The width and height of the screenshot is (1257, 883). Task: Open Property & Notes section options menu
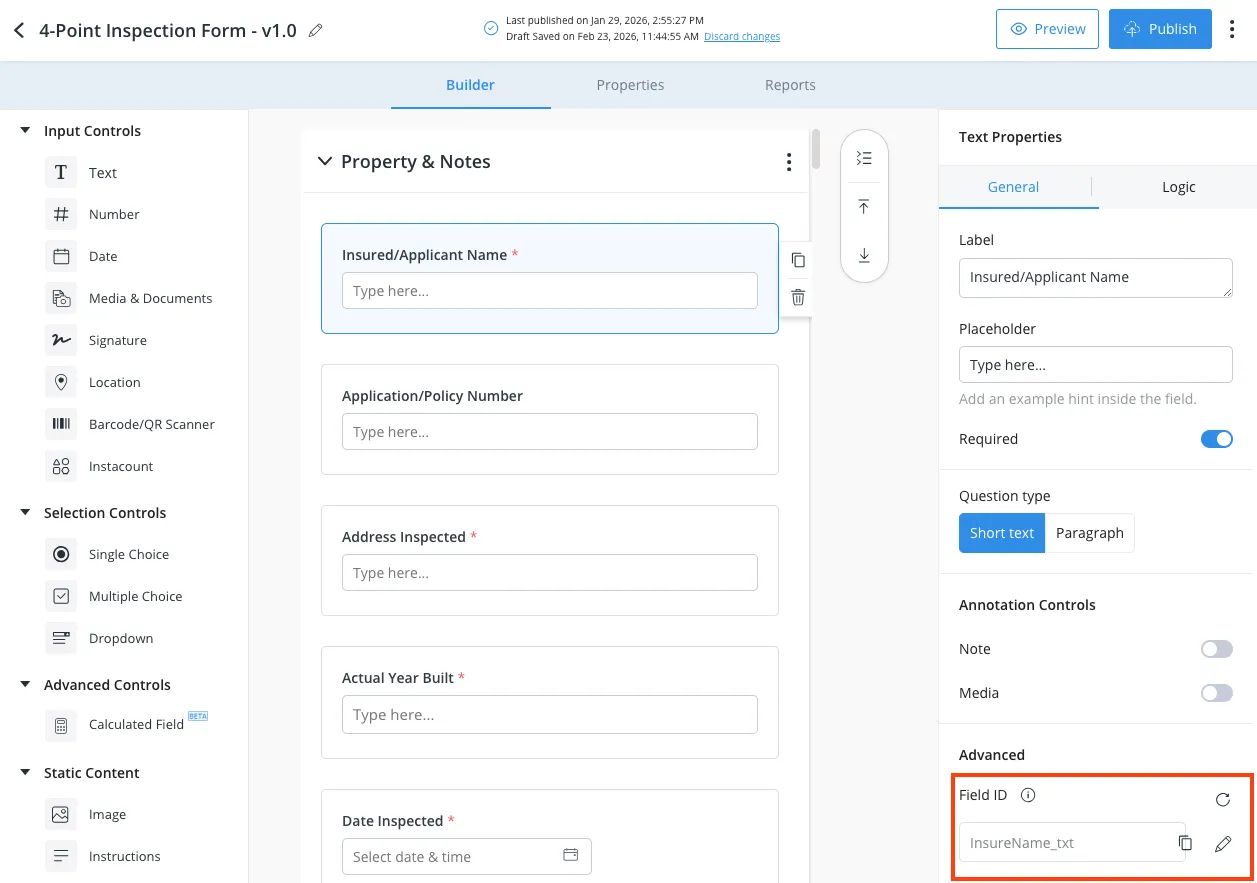789,162
